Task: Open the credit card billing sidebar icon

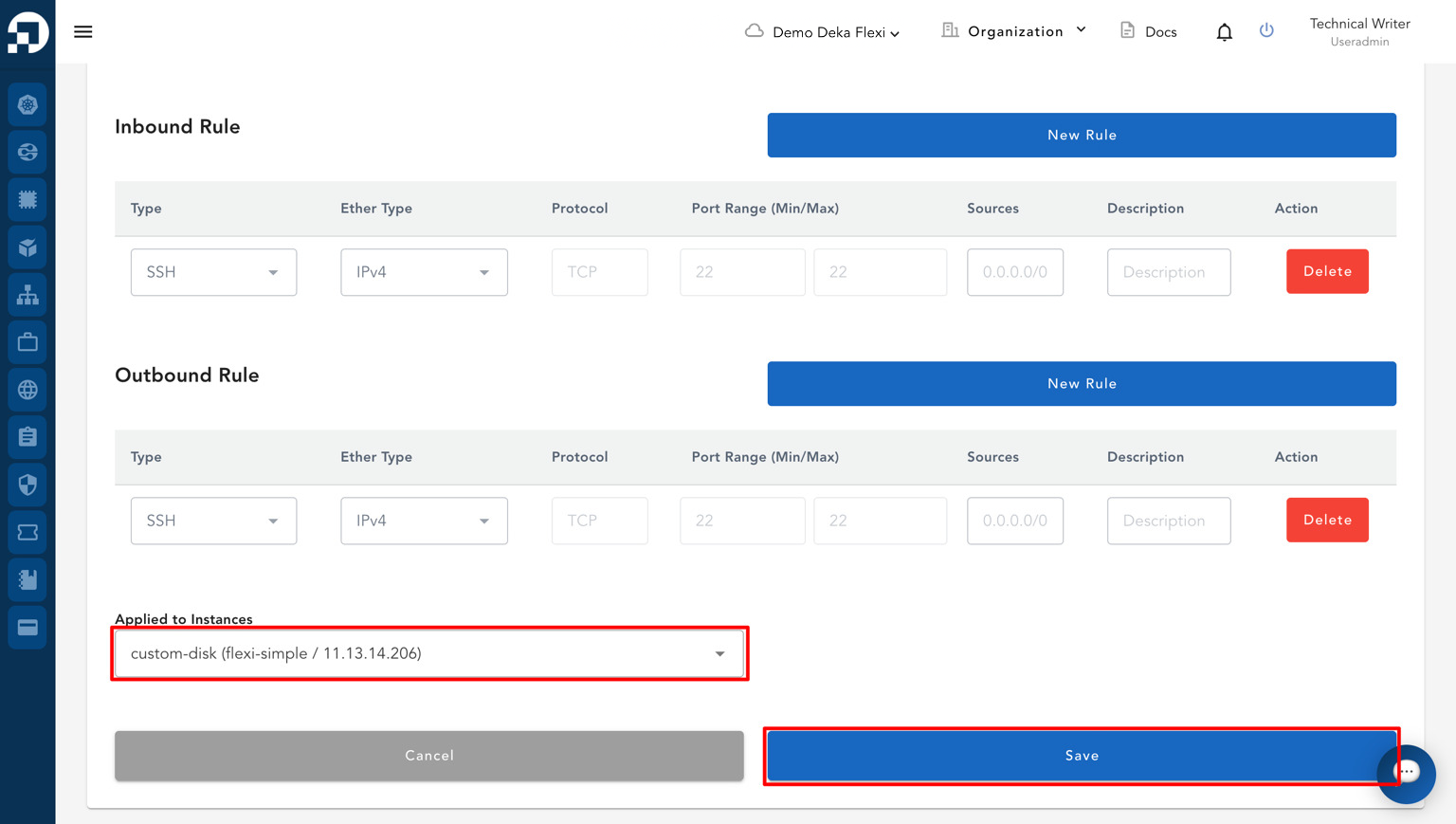Action: pyautogui.click(x=27, y=628)
